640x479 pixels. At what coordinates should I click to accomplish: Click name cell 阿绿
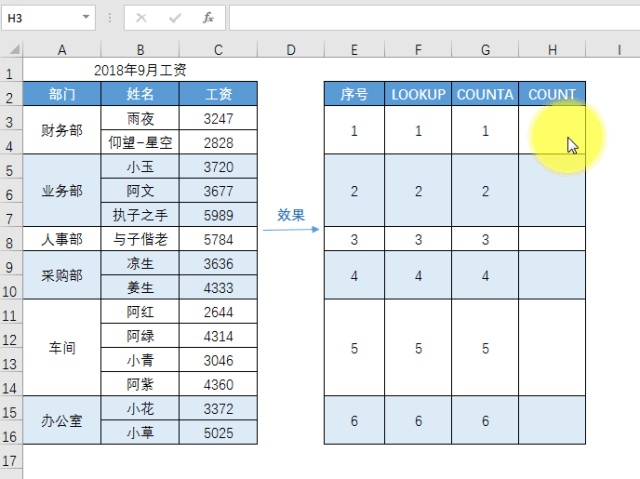(x=140, y=336)
